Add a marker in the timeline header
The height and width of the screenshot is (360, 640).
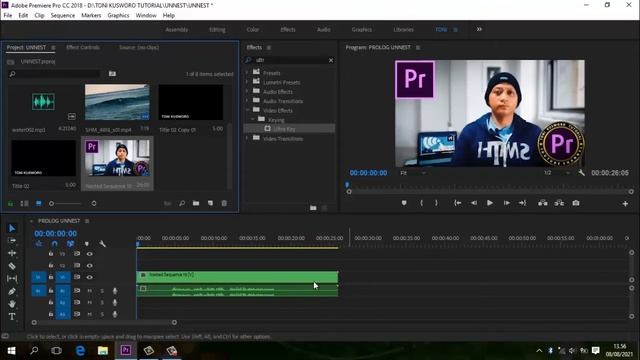[87, 244]
